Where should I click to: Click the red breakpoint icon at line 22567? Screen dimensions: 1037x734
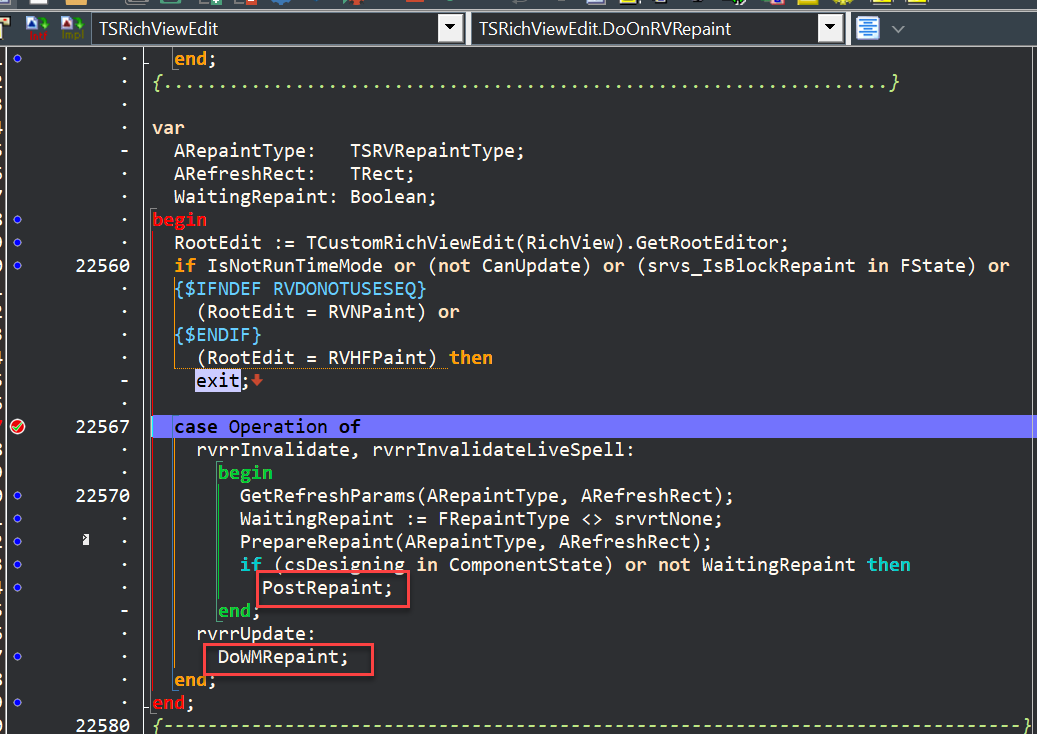(18, 427)
